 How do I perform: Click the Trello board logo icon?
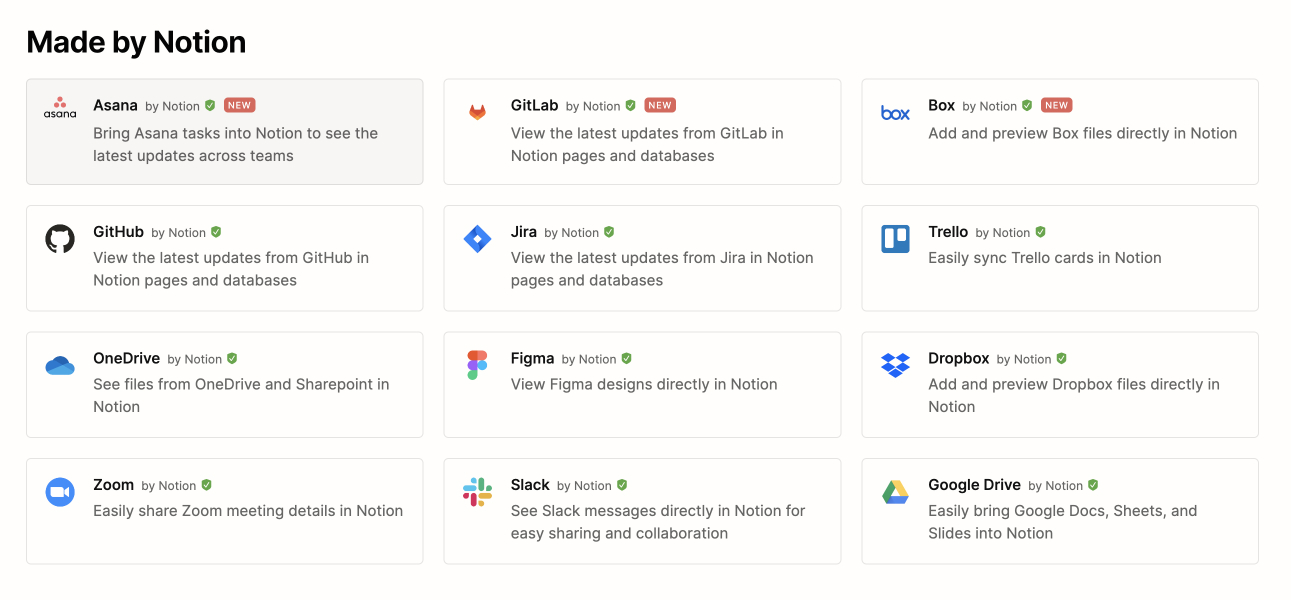(x=895, y=239)
